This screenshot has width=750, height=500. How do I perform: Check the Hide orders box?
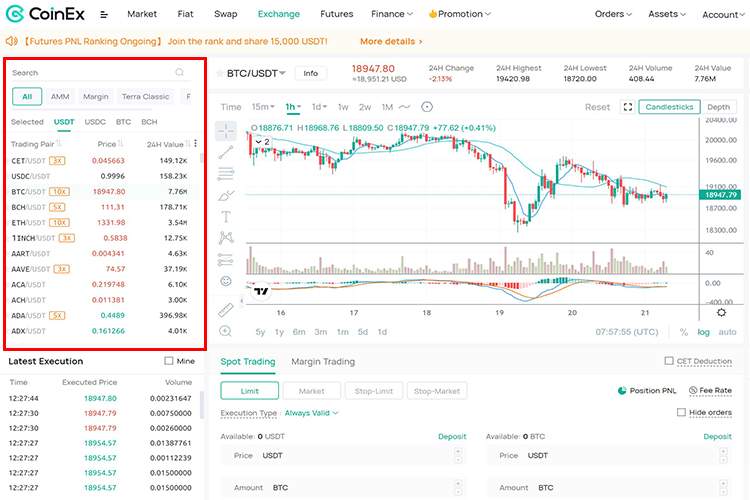(681, 412)
